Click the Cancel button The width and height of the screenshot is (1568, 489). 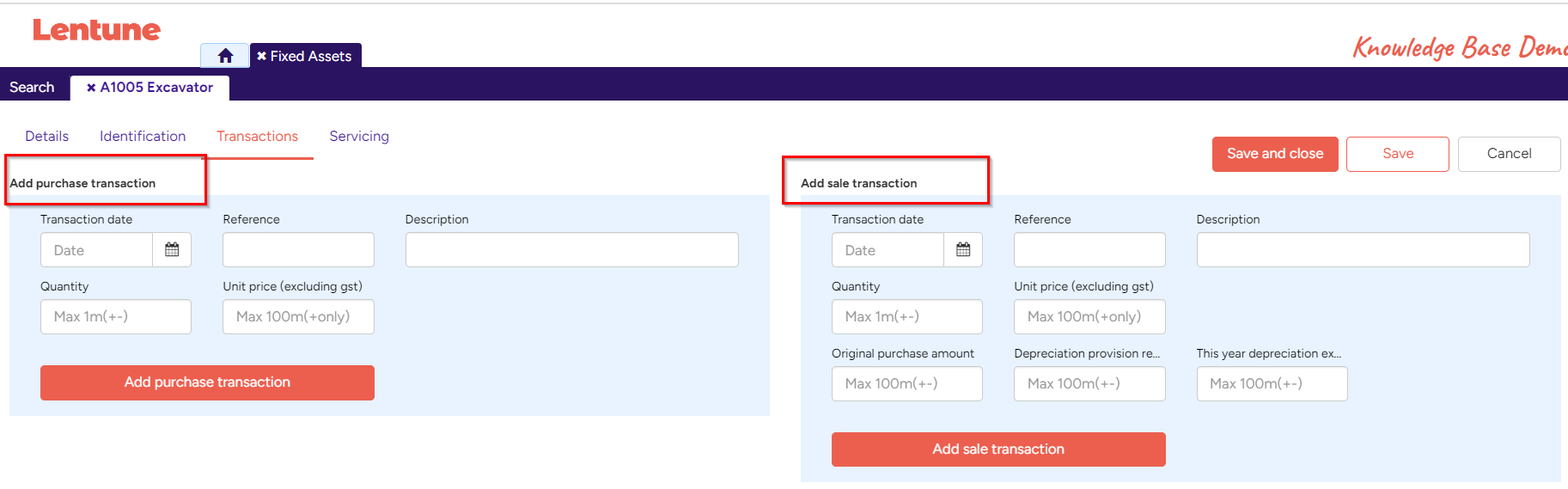click(1509, 154)
